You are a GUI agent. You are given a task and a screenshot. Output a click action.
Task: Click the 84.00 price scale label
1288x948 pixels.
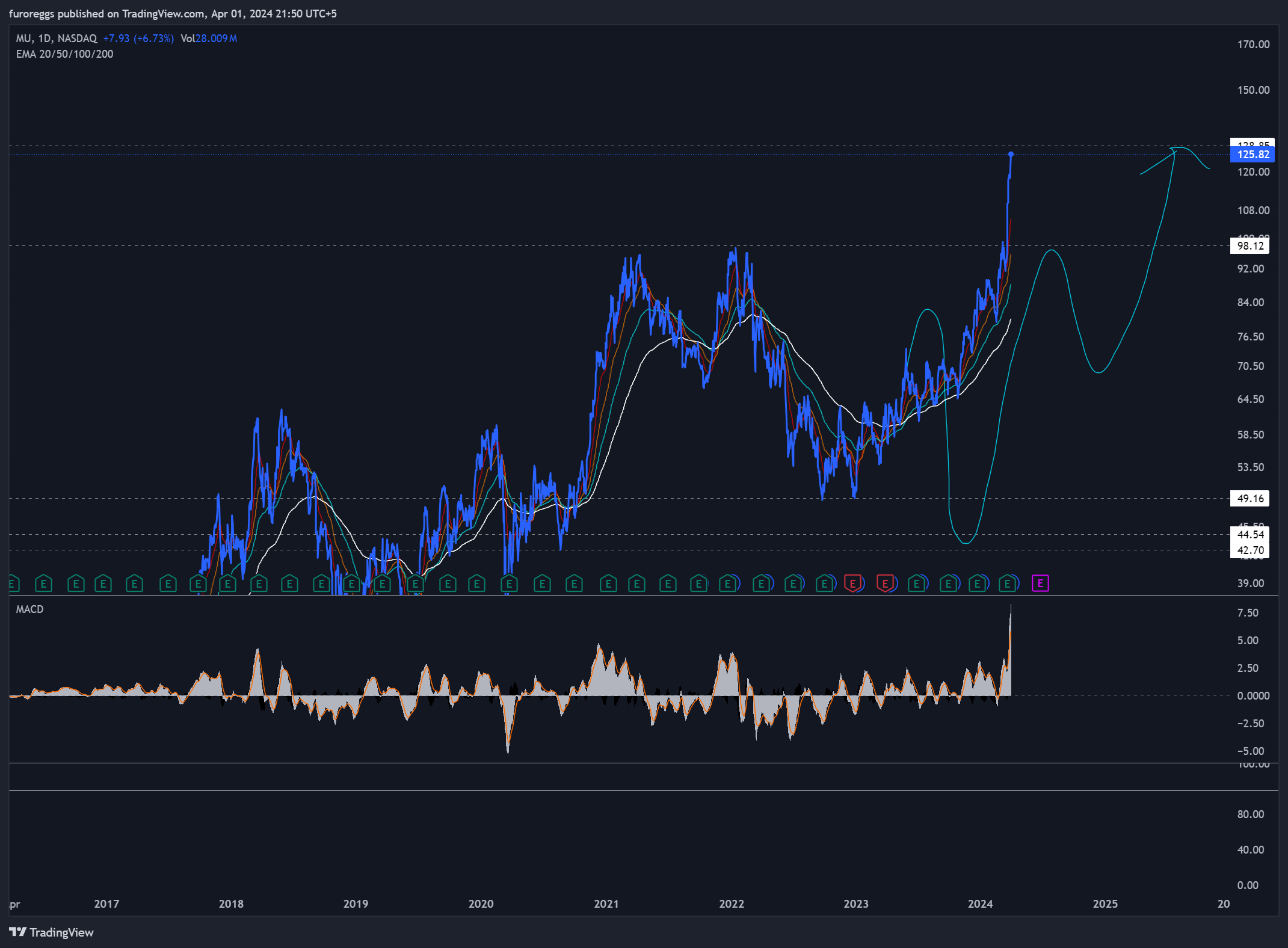pos(1251,303)
